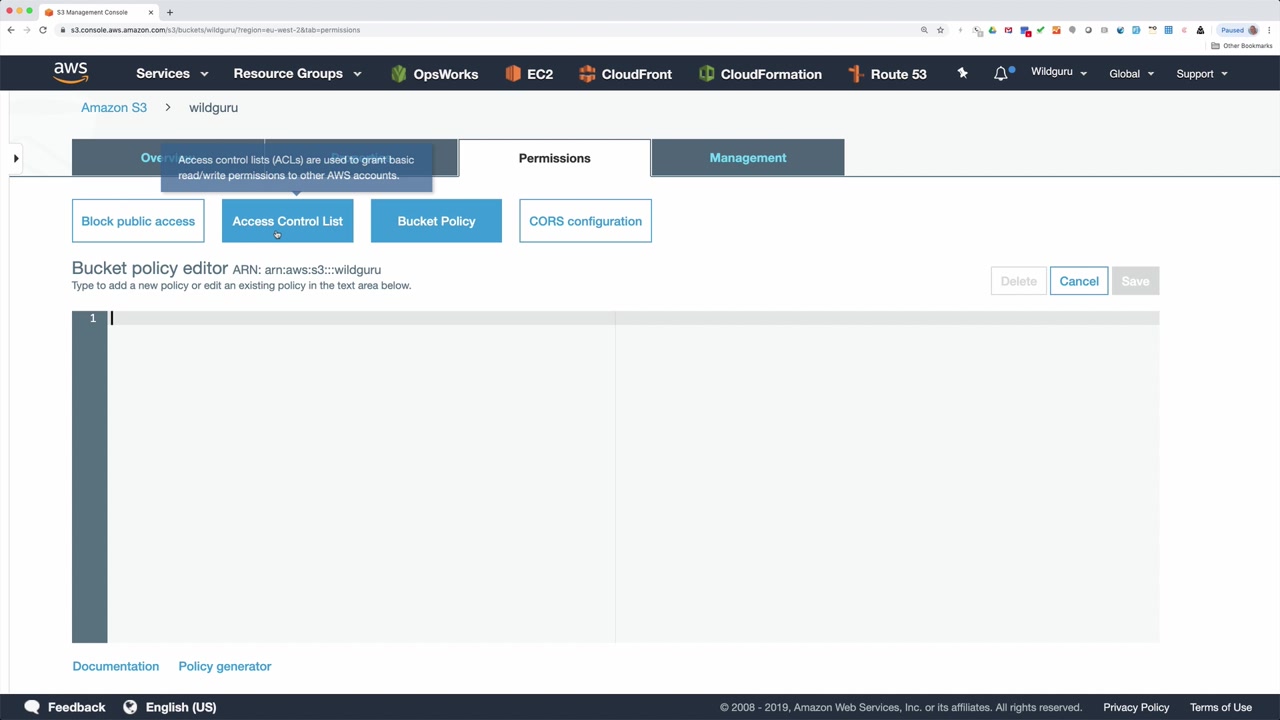This screenshot has height=720, width=1280.
Task: Click line number 1 in editor gutter
Action: tap(93, 318)
